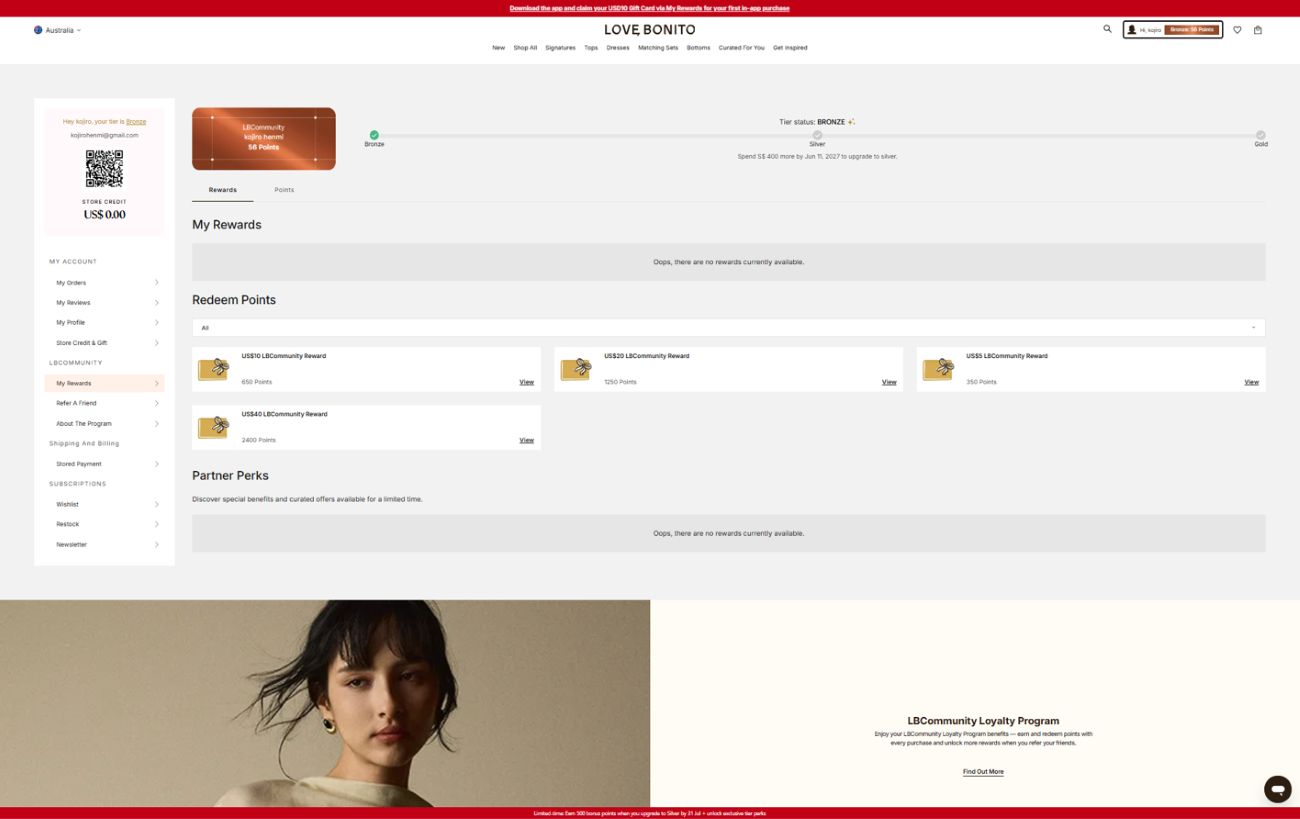Open the Tops menu
This screenshot has width=1300, height=819.
(x=591, y=48)
